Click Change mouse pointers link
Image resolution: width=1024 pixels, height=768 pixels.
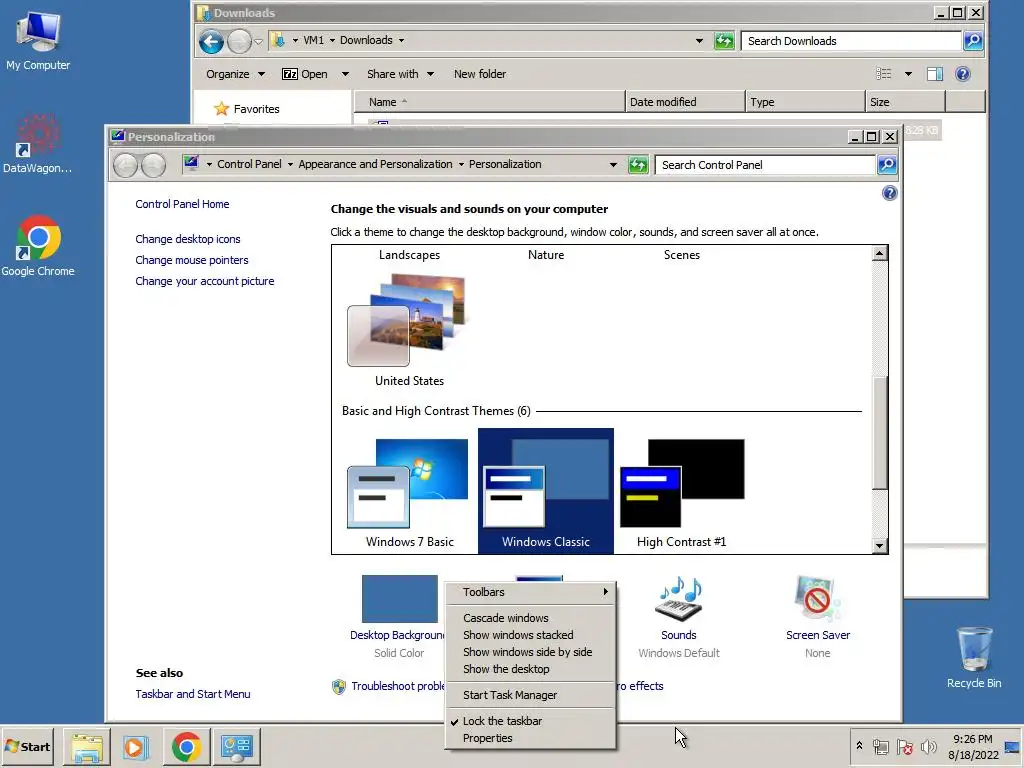point(191,260)
